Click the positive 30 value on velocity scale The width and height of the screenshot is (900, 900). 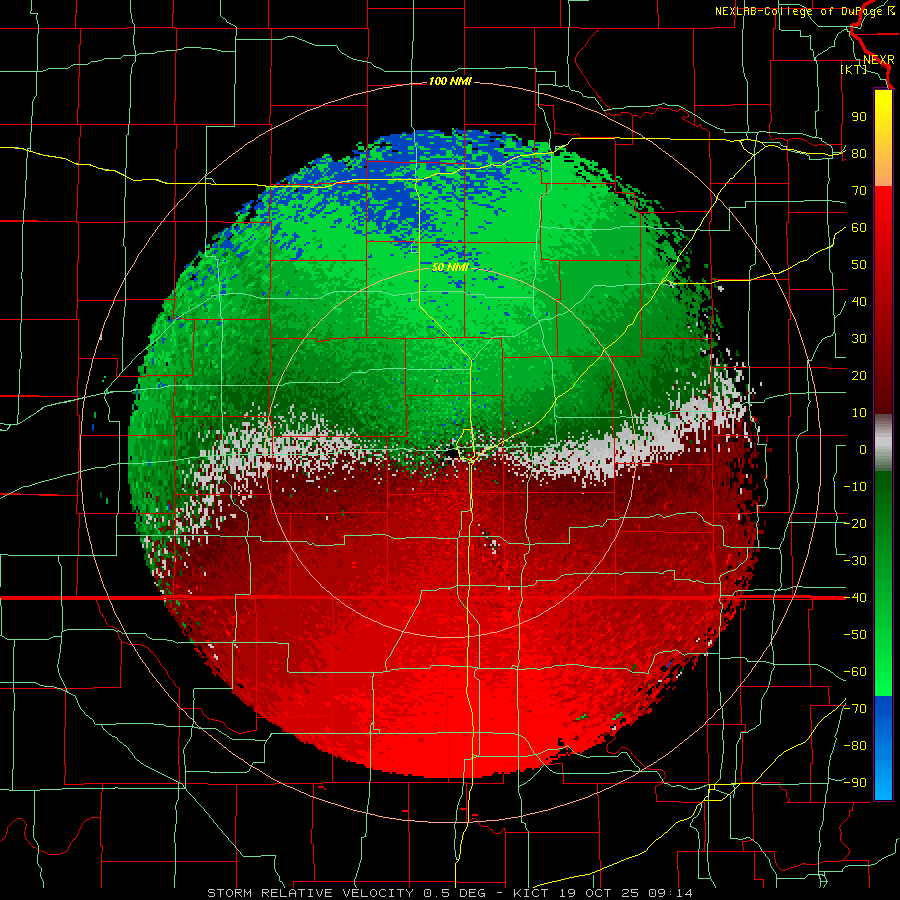859,339
